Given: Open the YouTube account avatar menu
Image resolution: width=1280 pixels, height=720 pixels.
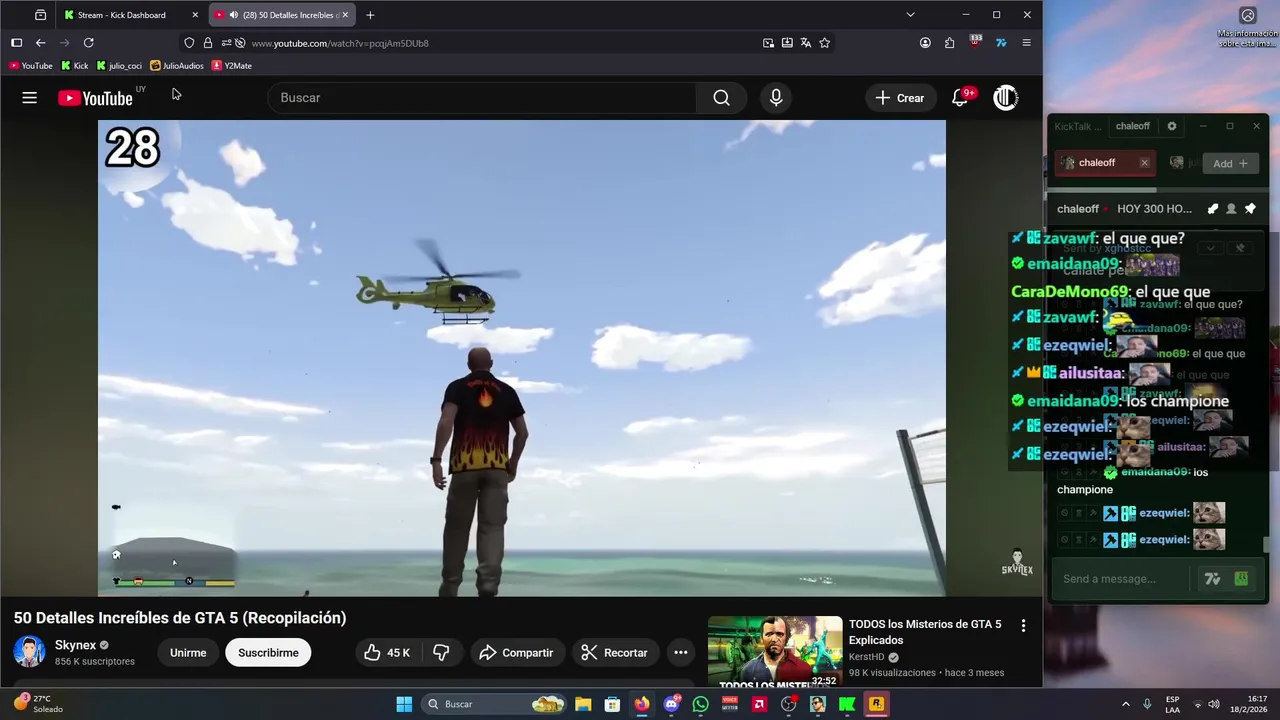Looking at the screenshot, I should point(1005,98).
